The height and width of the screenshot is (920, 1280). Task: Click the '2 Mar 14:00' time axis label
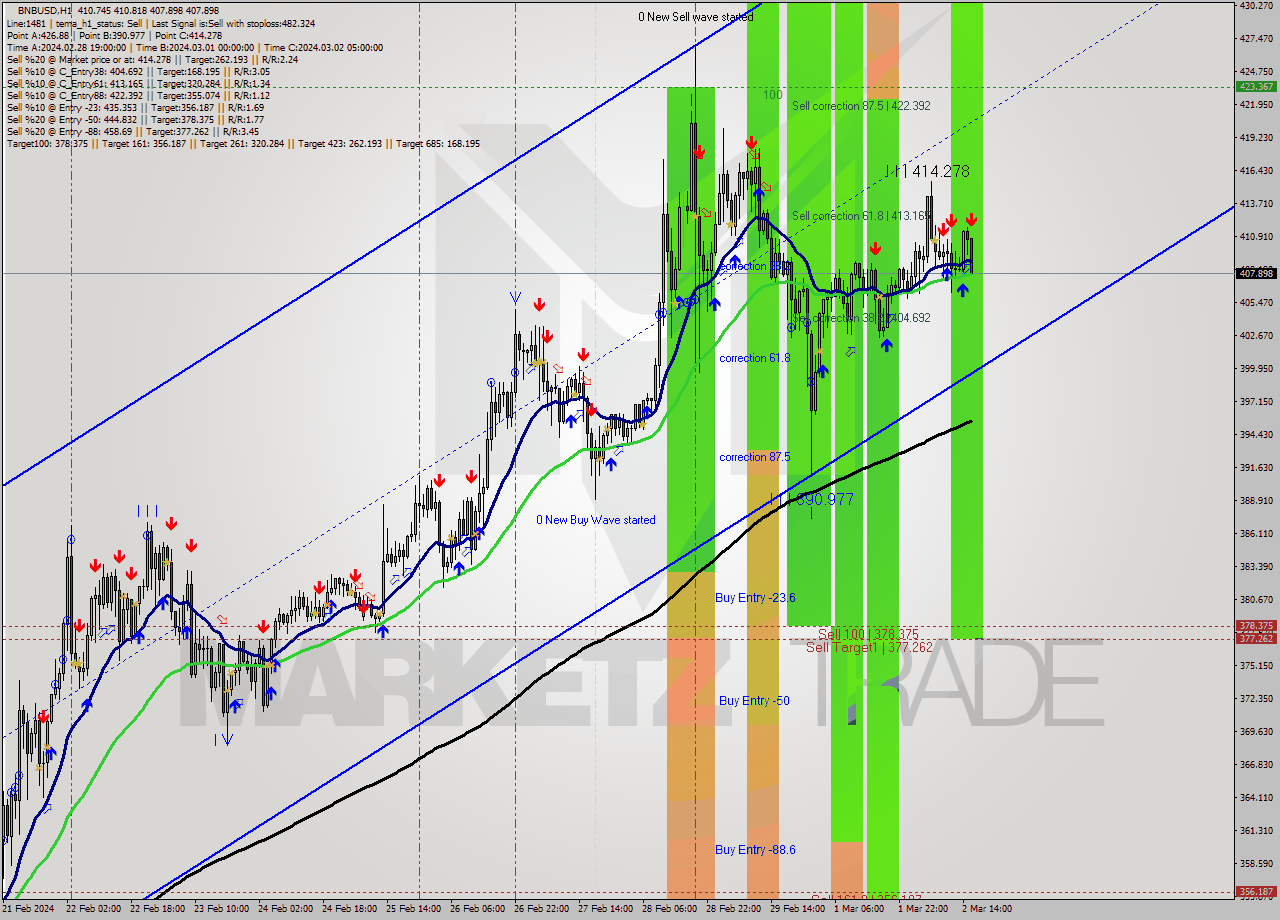click(x=987, y=909)
